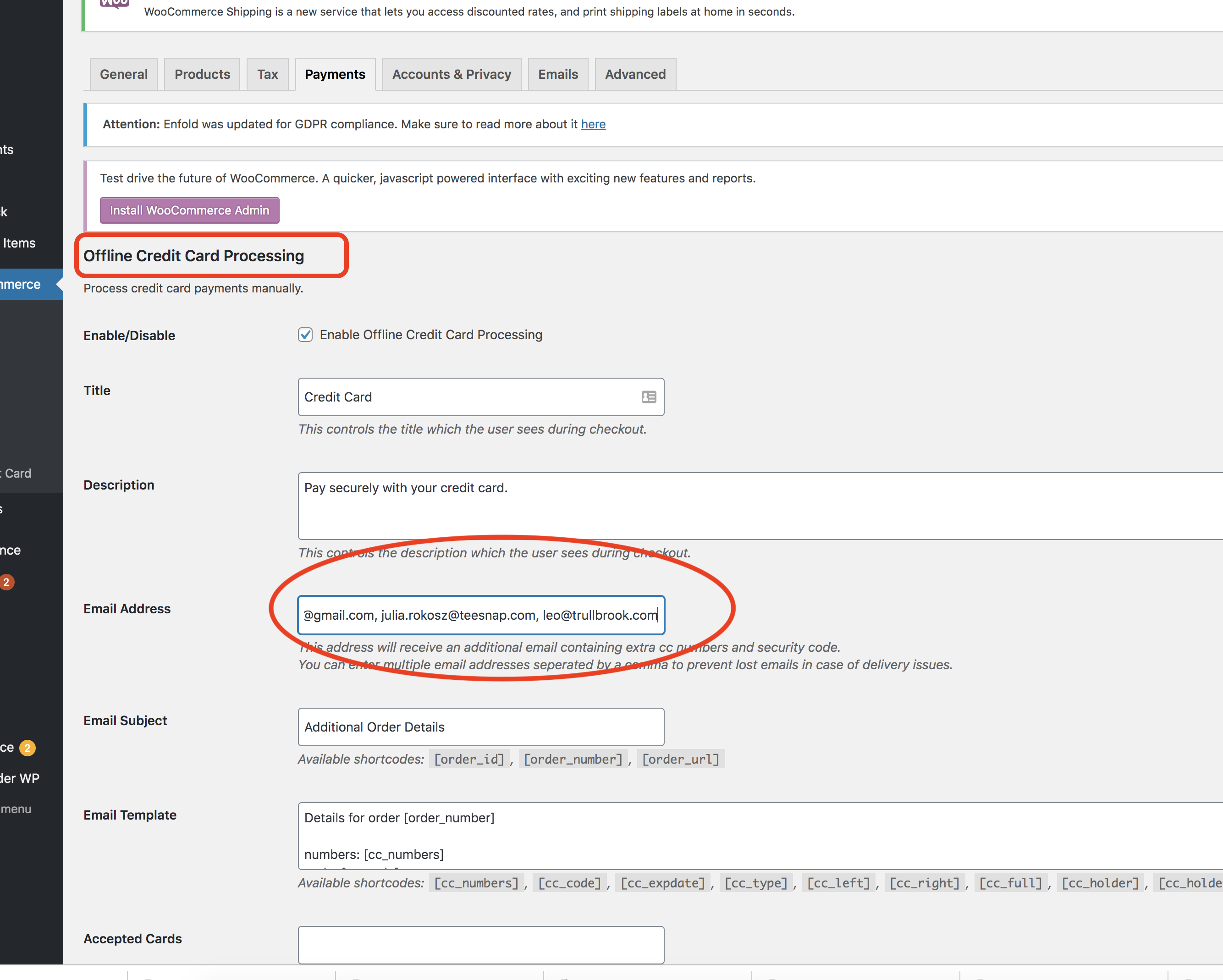Click the orange 2 updates badge
This screenshot has width=1223, height=980.
pyautogui.click(x=7, y=582)
